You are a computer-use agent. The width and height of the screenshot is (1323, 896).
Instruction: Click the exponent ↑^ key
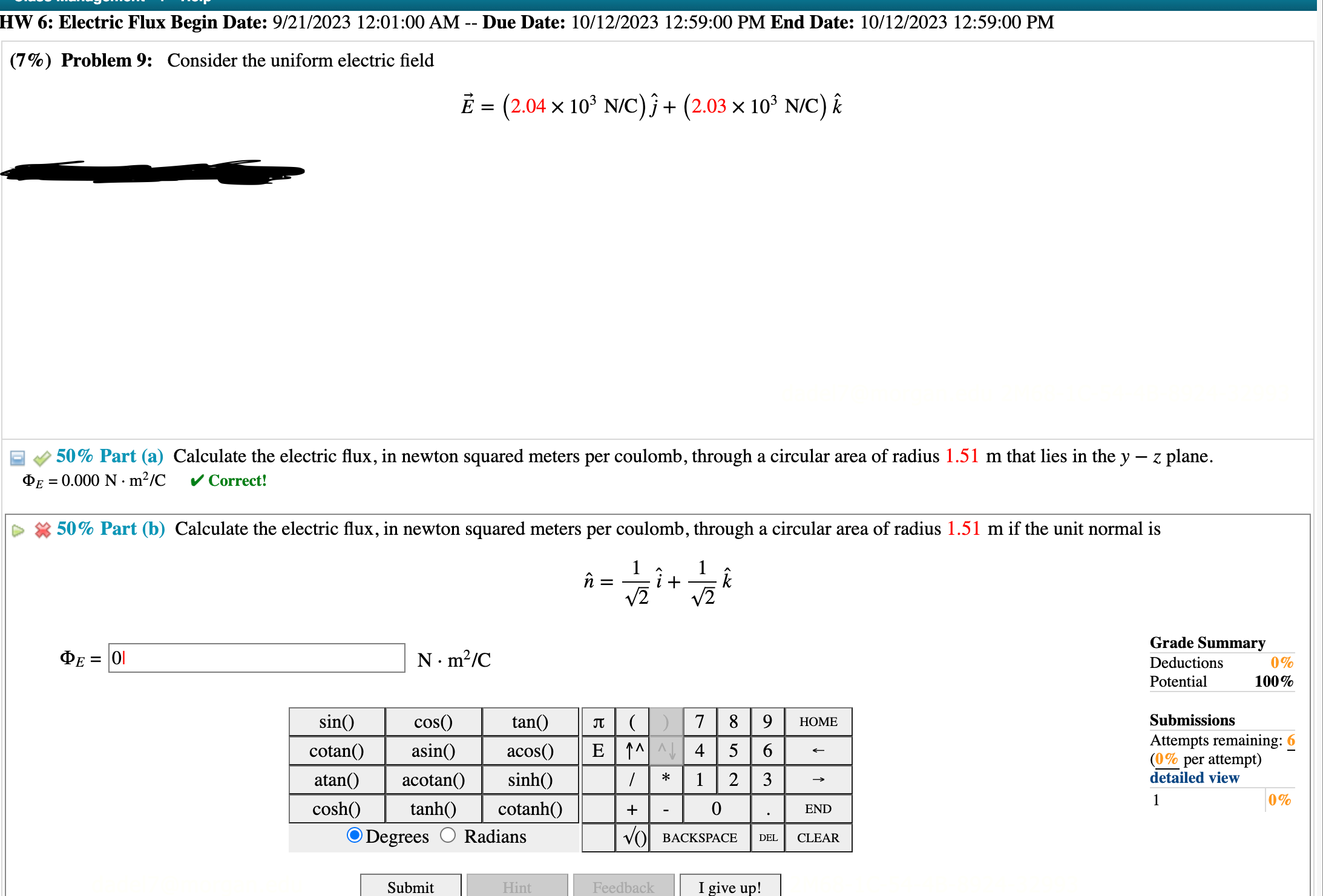[632, 751]
